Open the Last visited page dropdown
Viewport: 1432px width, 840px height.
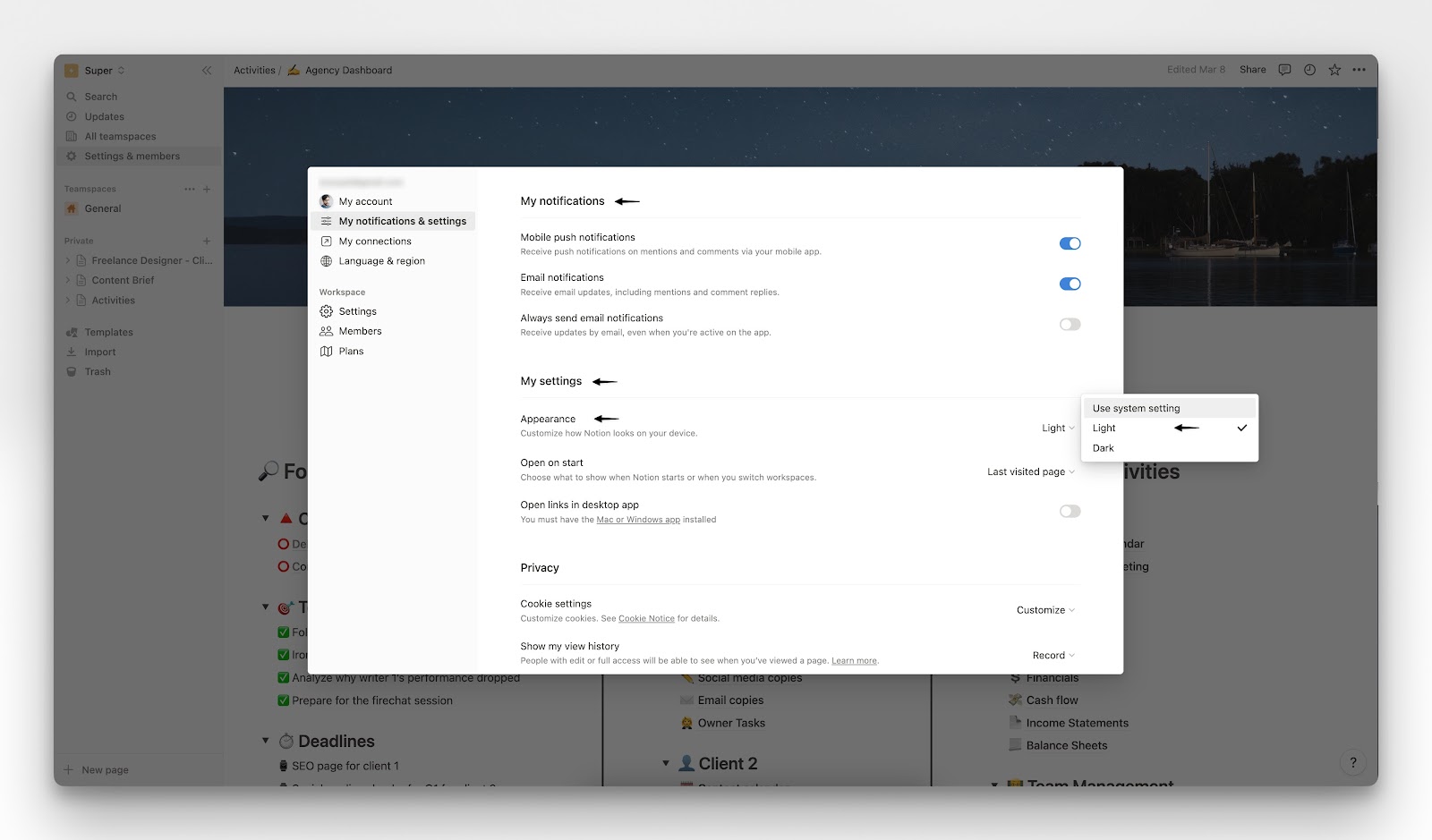(1031, 471)
